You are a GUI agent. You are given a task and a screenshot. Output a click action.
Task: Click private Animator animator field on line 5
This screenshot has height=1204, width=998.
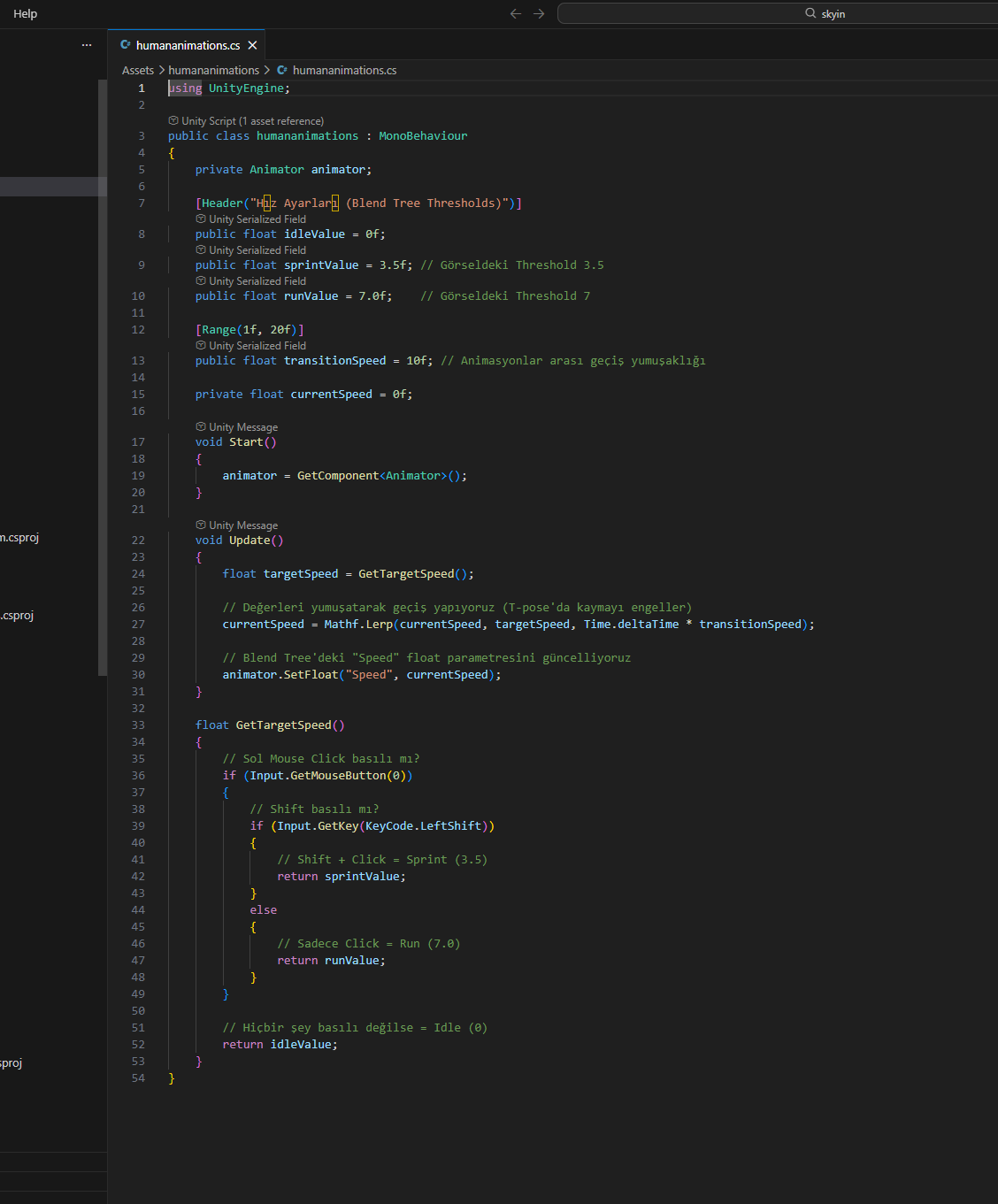pos(283,170)
